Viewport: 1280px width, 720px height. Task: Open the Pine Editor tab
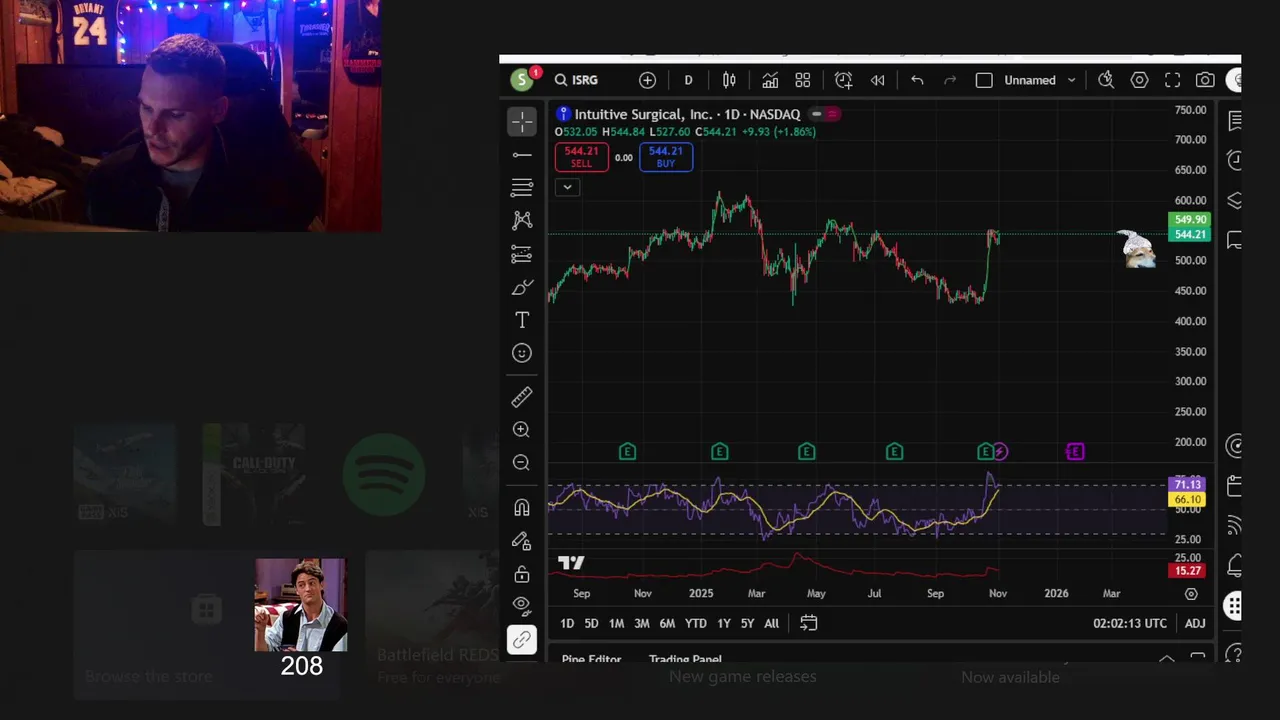(x=591, y=659)
